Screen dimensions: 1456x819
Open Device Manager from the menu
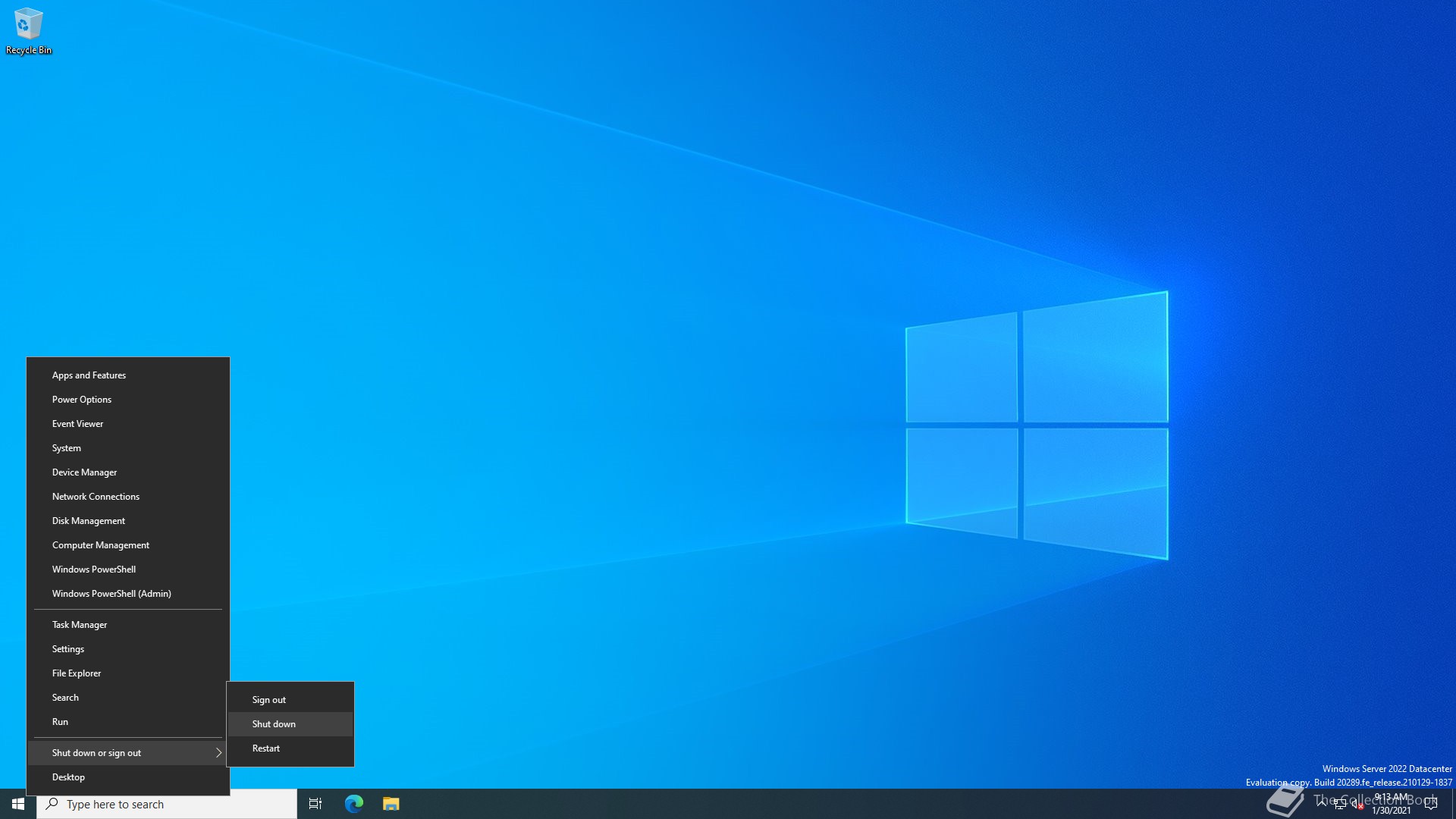(84, 472)
